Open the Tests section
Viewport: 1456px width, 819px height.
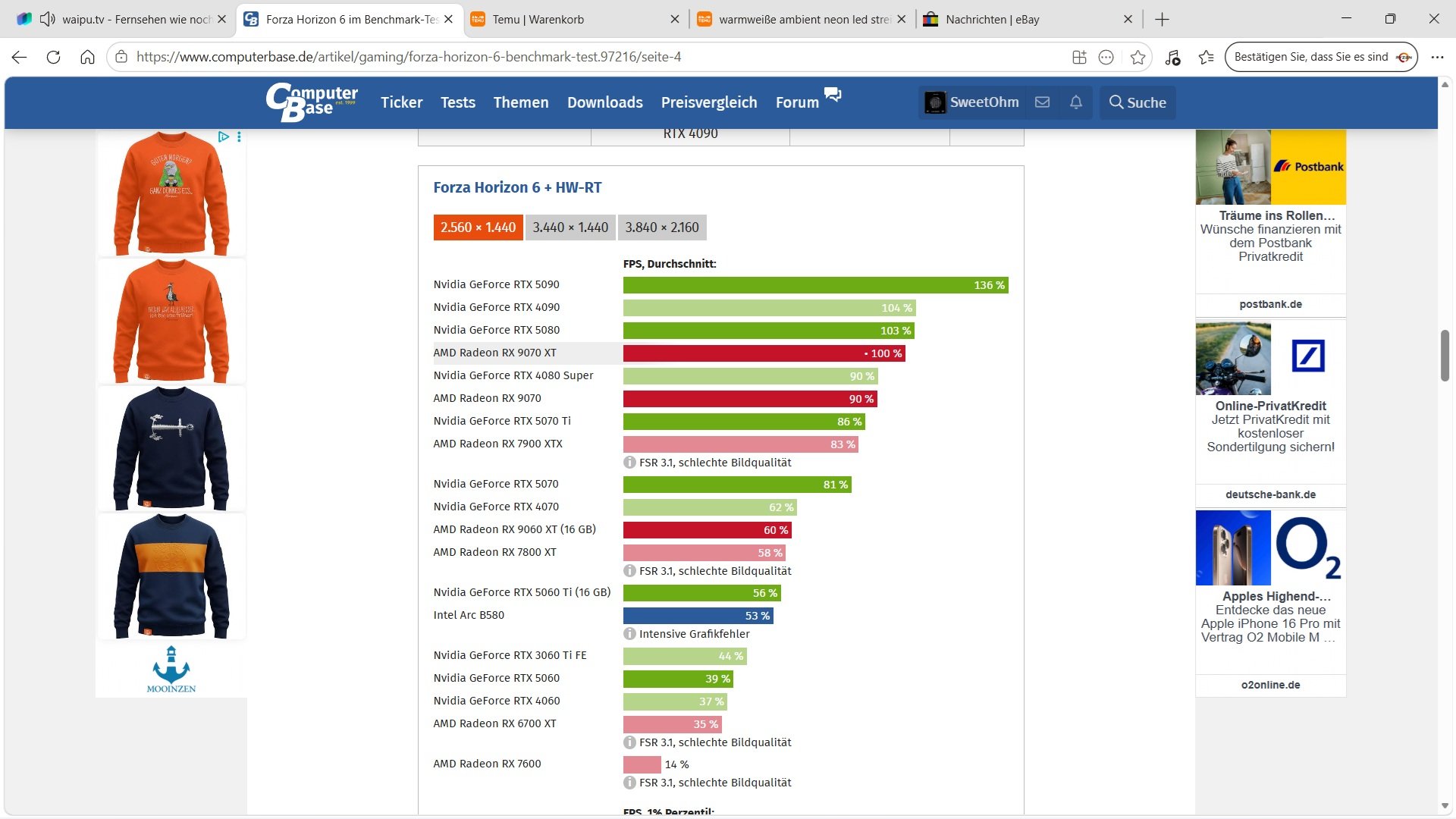(458, 102)
